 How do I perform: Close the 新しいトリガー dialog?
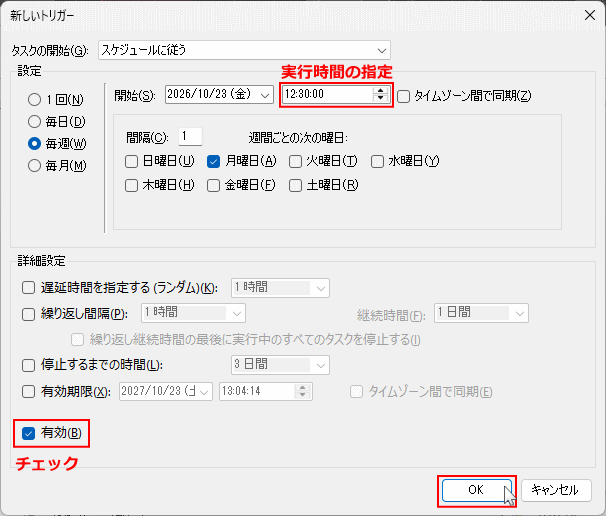click(590, 15)
